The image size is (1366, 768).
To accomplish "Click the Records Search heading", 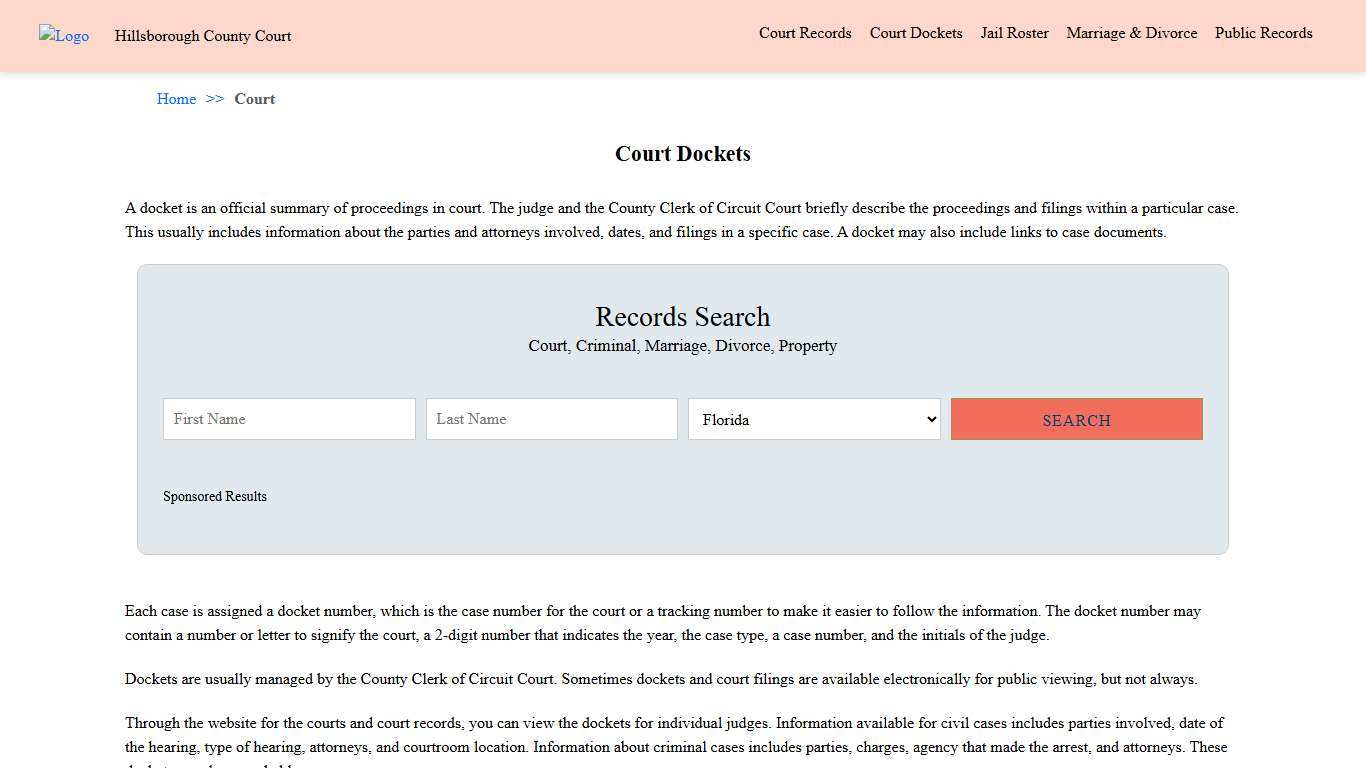I will pos(682,317).
